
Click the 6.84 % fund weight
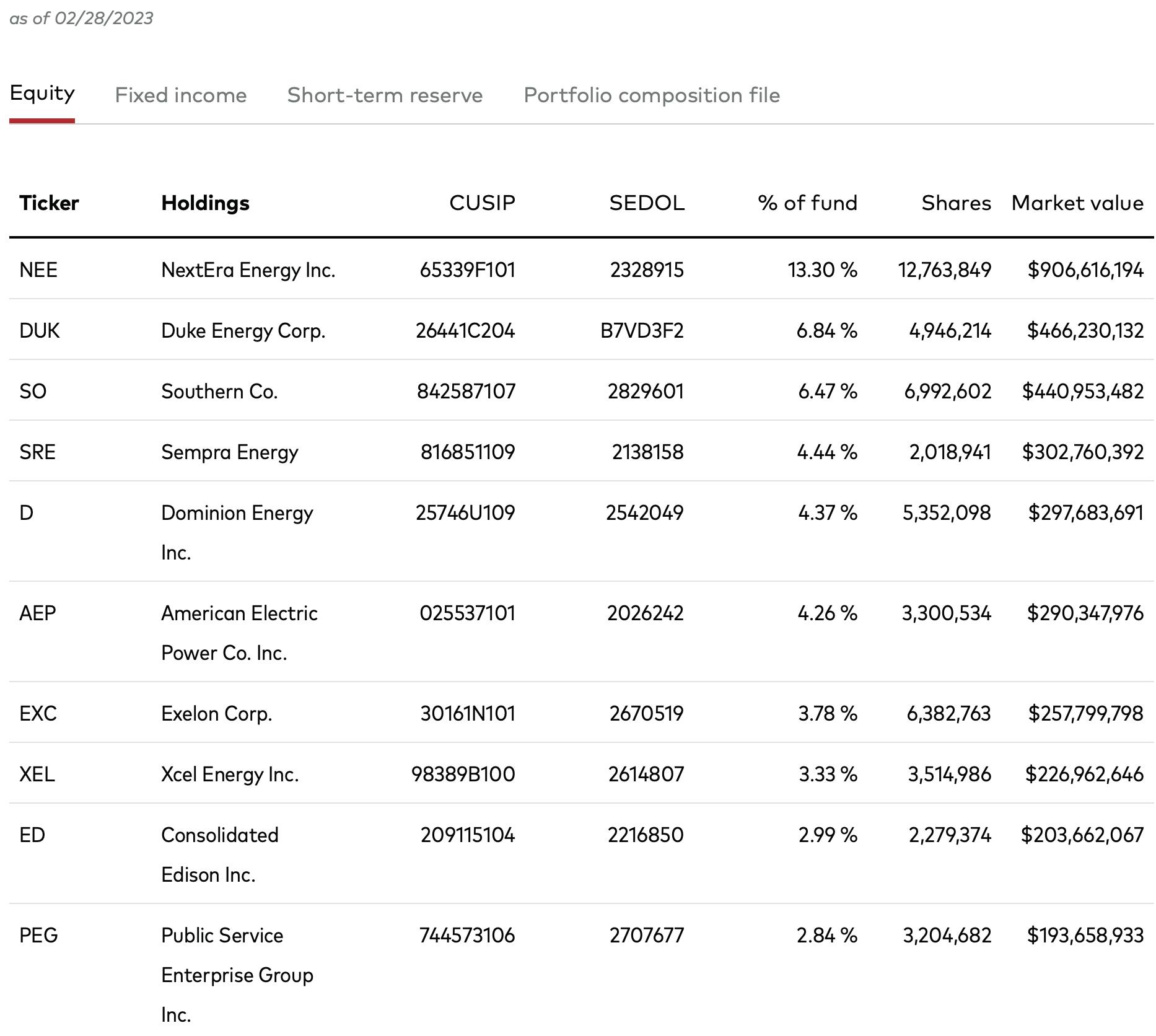point(826,330)
